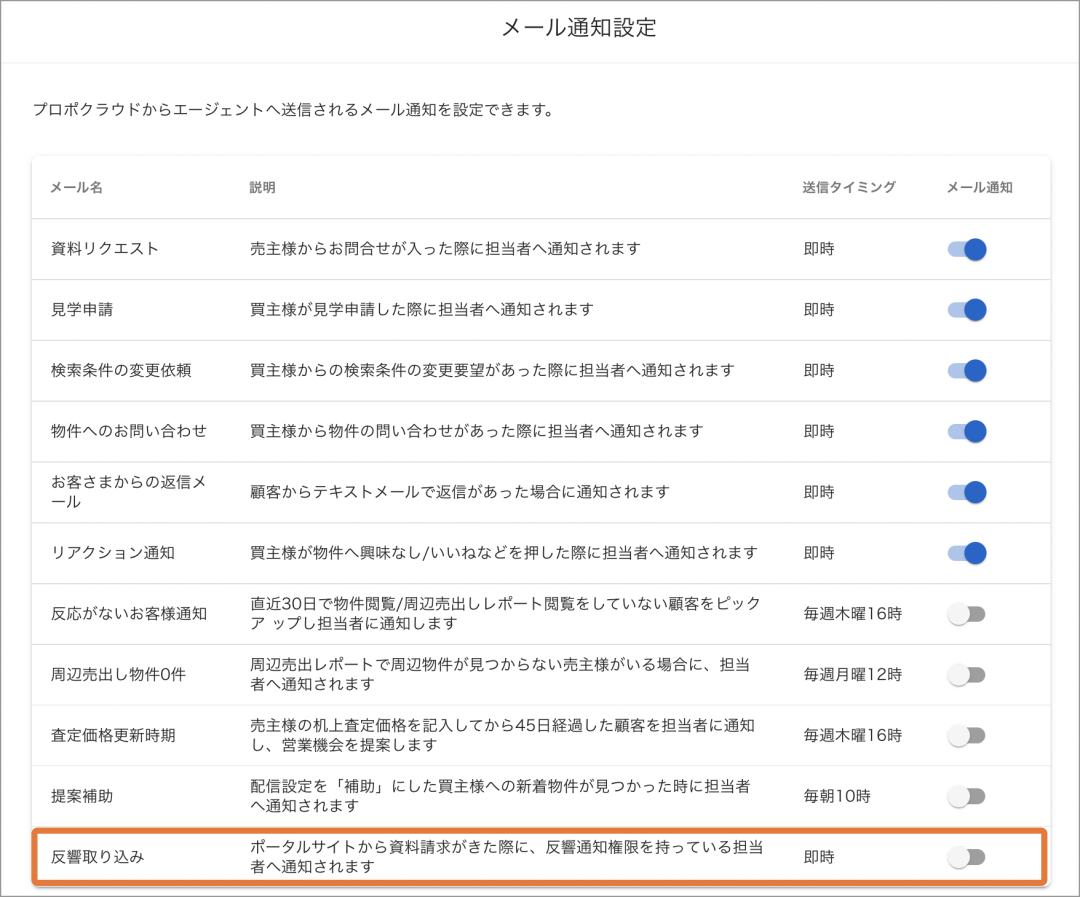Click description mentioning 45日経過した顧客
The image size is (1080, 897).
point(502,735)
